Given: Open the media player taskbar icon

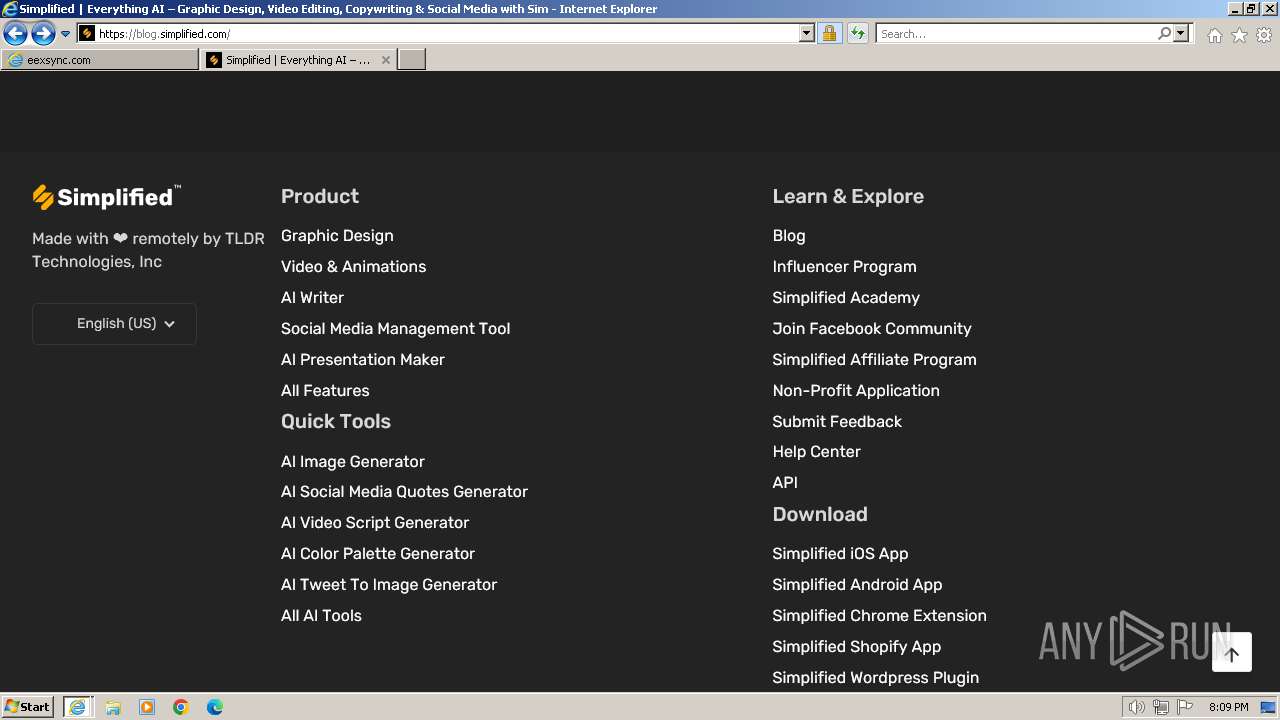Looking at the screenshot, I should point(147,707).
